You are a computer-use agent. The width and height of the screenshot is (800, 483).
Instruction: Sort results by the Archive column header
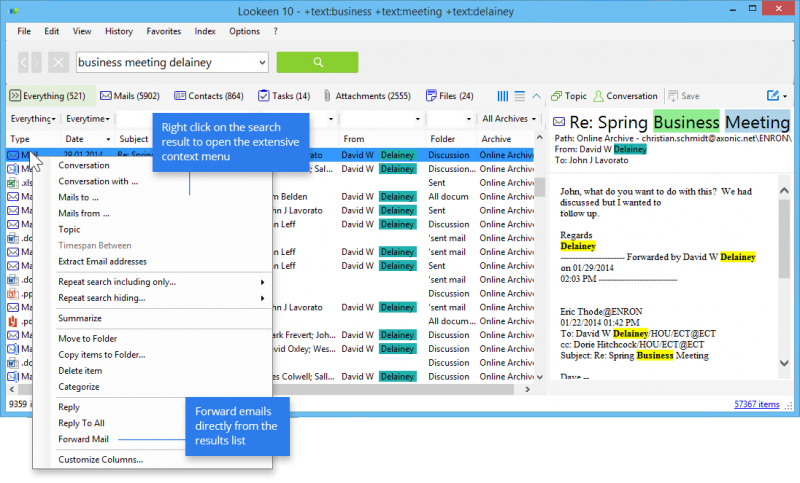click(x=496, y=139)
